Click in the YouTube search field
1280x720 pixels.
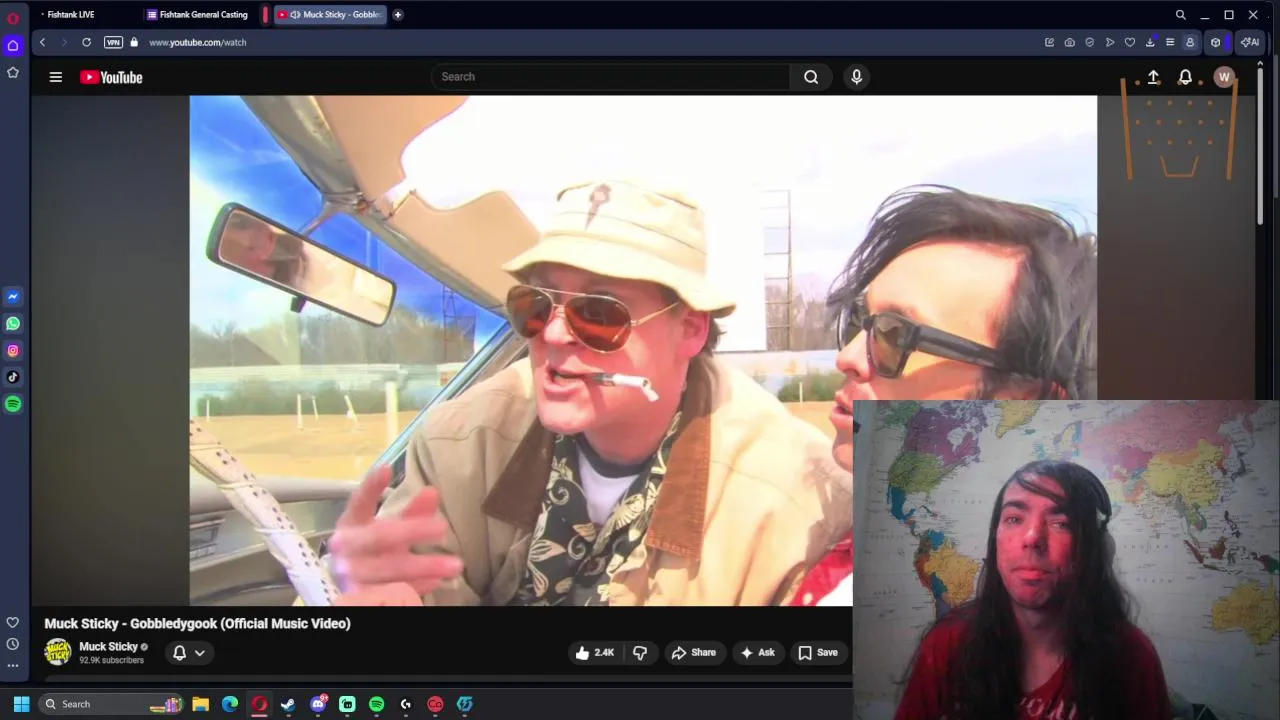pyautogui.click(x=610, y=77)
